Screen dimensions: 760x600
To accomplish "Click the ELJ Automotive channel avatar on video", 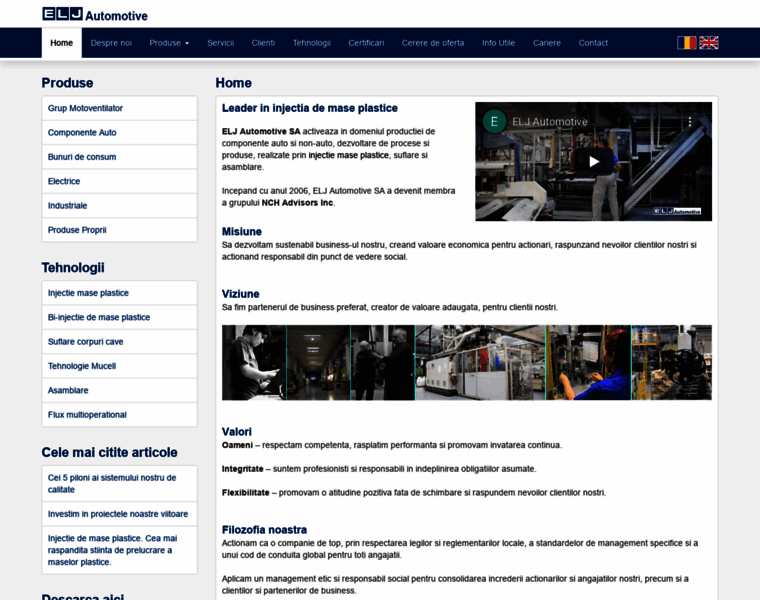I will click(494, 121).
